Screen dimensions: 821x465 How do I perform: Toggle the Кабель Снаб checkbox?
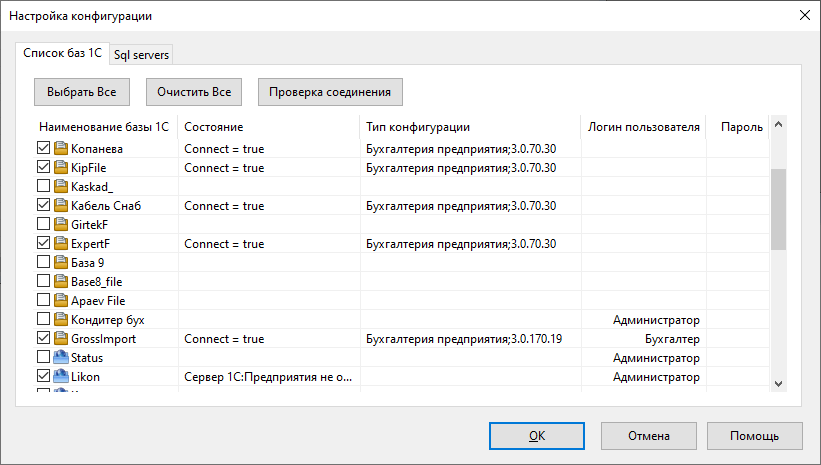tap(43, 205)
